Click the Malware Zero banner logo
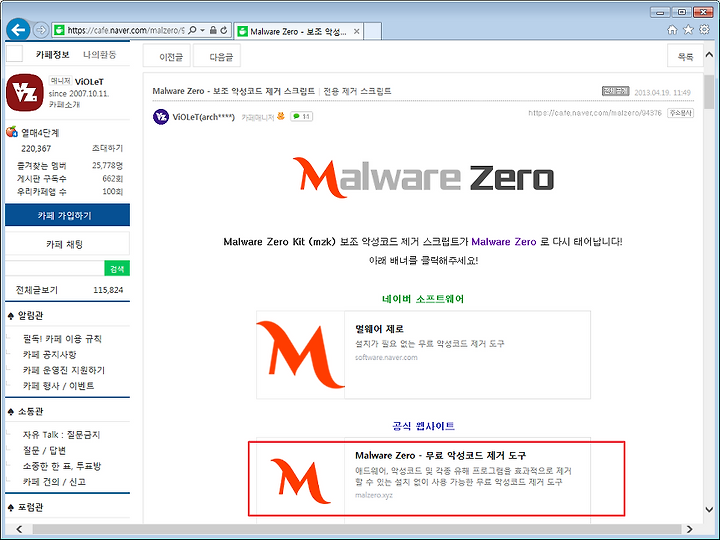 coord(423,178)
